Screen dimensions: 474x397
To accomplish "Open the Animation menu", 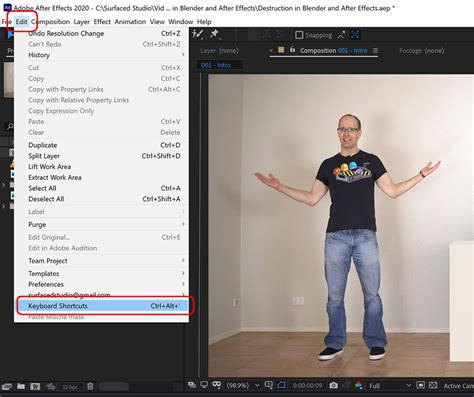I will coord(130,22).
